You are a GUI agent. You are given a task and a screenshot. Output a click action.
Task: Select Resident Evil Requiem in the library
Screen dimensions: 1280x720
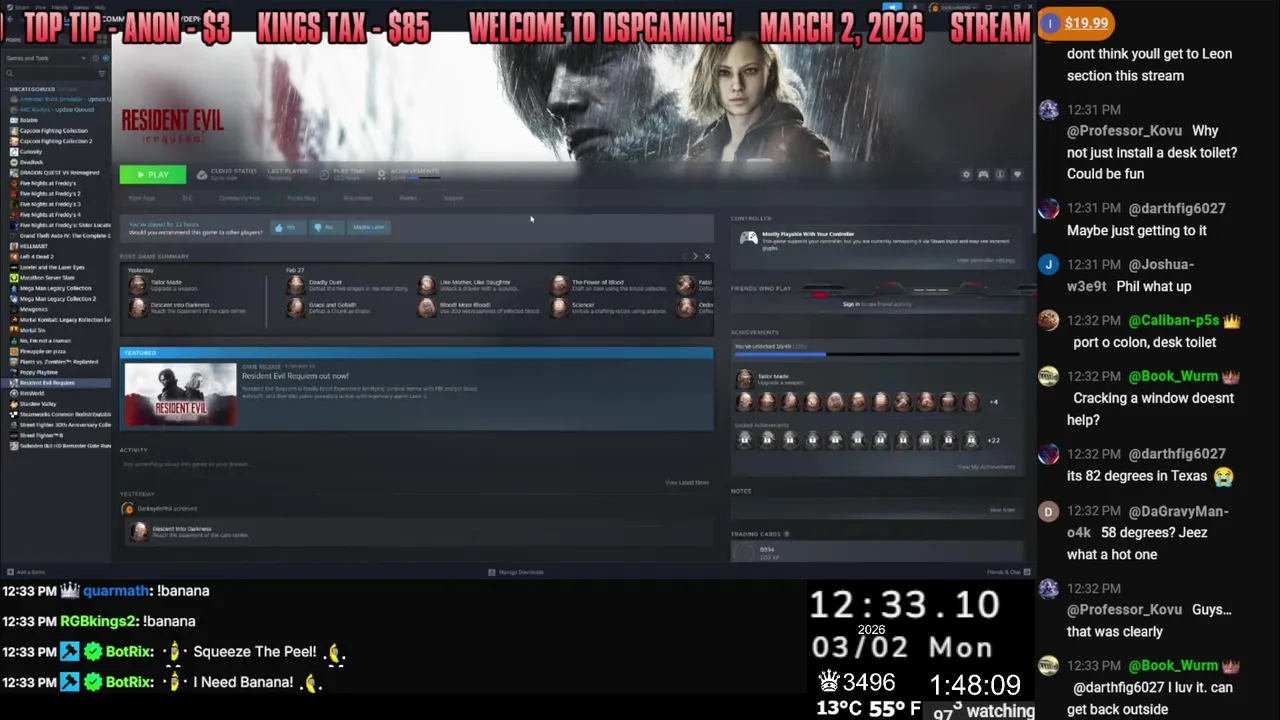pyautogui.click(x=58, y=382)
